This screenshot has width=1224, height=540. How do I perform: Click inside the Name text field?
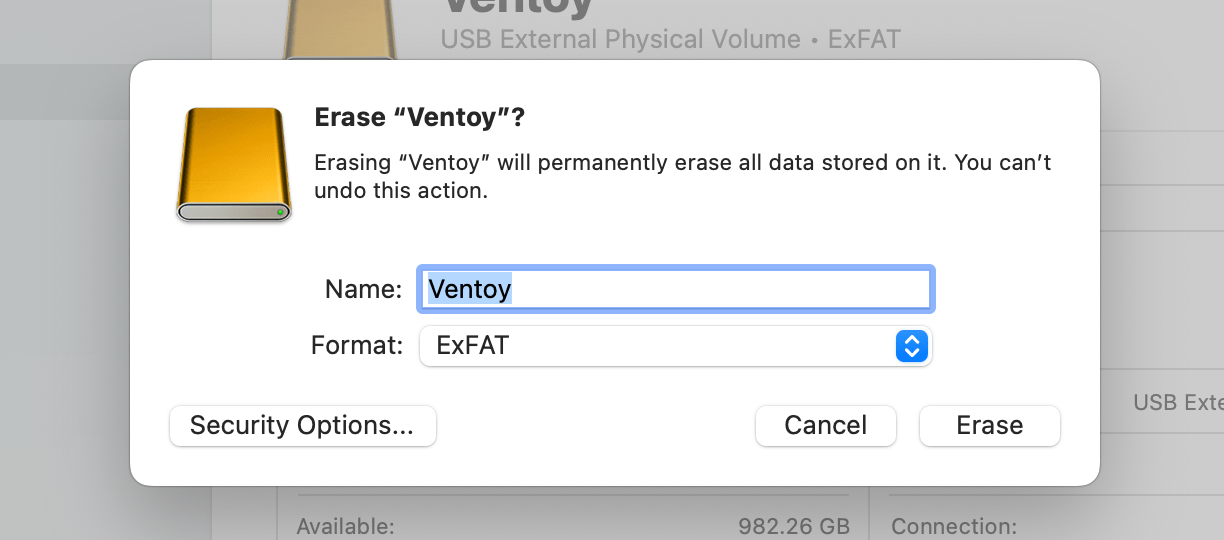pos(720,290)
